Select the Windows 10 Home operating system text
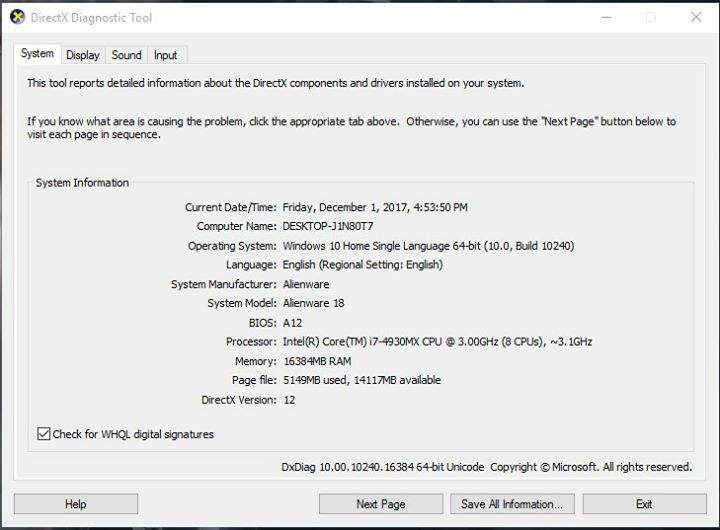The height and width of the screenshot is (530, 720). click(428, 246)
